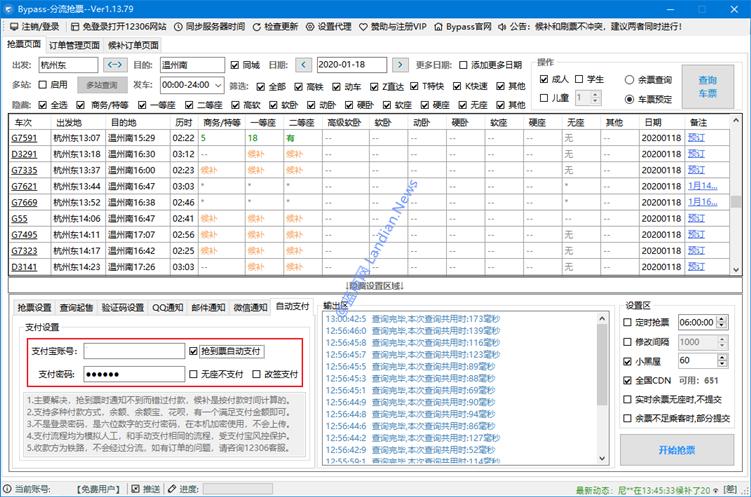Click the 定时抢票 time stepper arrows
751x497 pixels.
click(722, 322)
